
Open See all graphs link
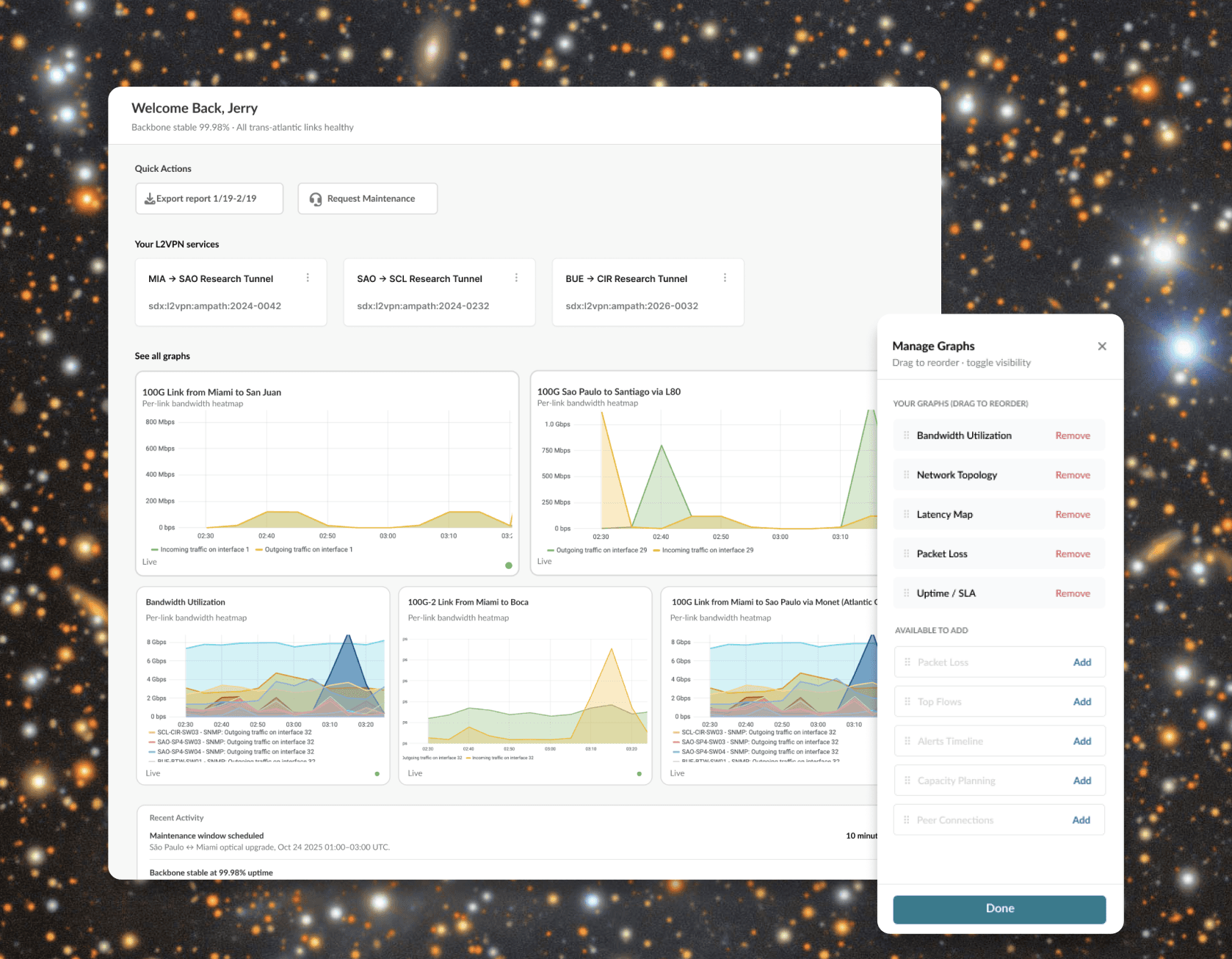pyautogui.click(x=162, y=356)
